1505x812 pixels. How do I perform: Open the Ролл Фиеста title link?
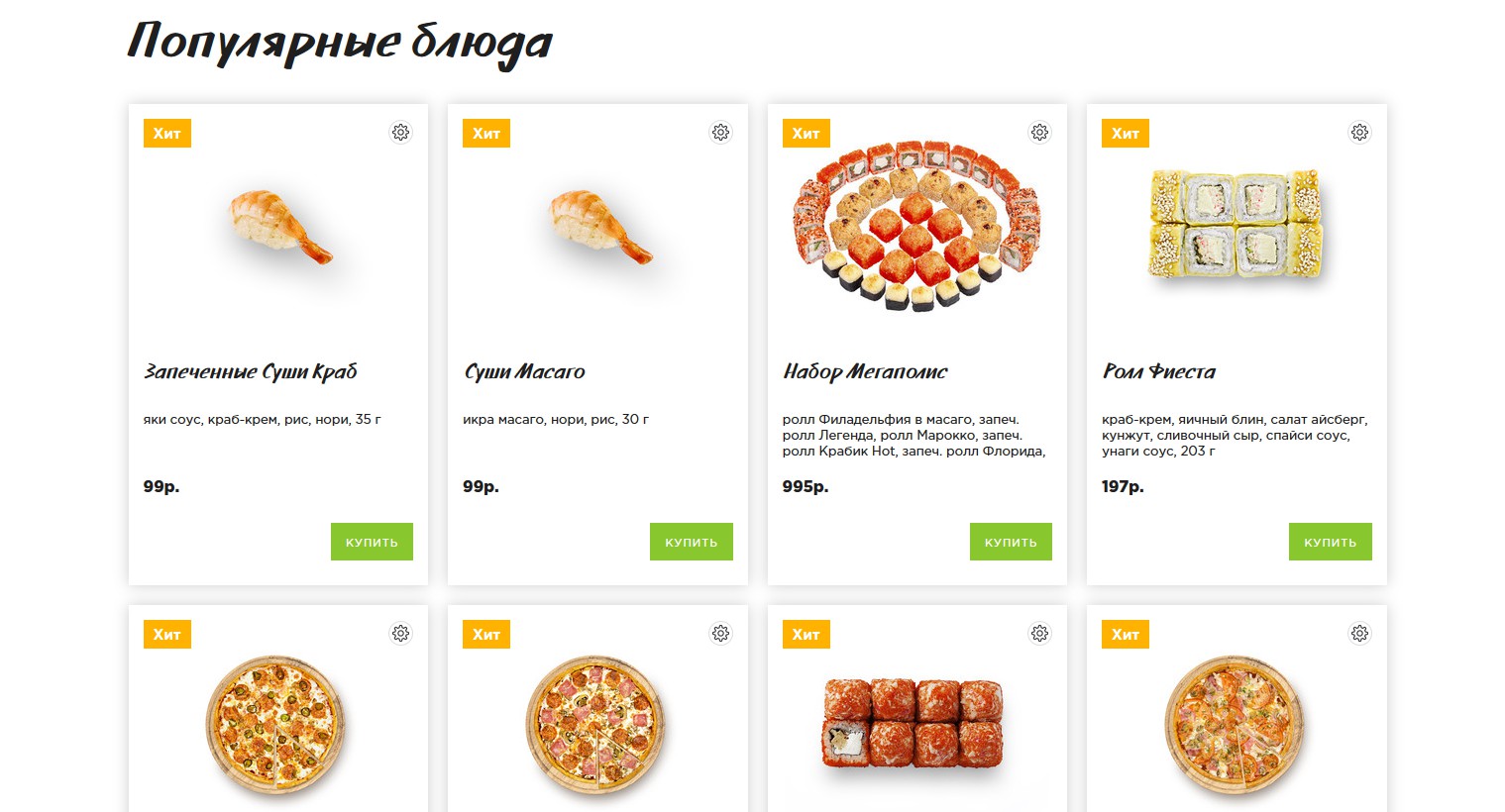[x=1158, y=372]
